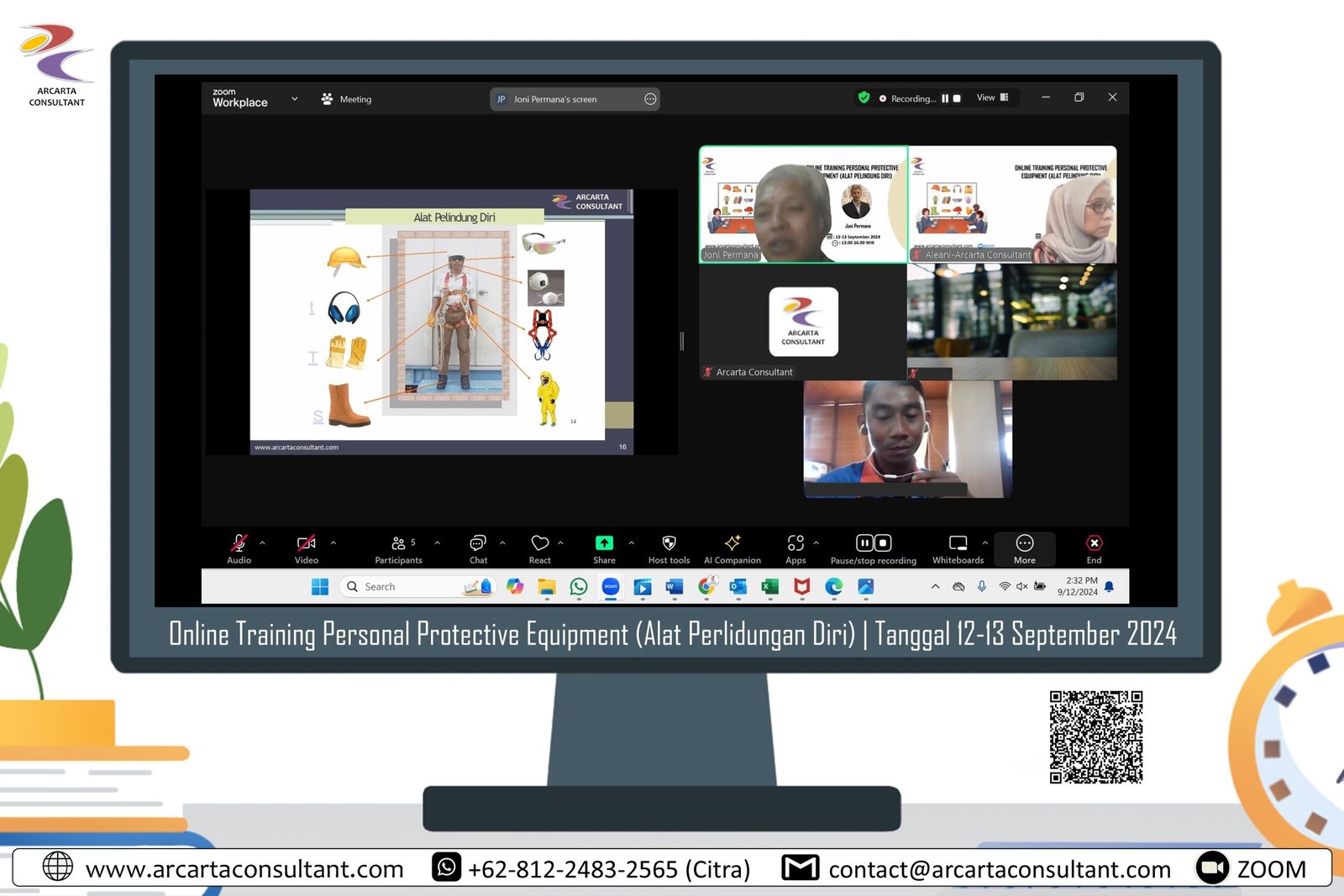1344x896 pixels.
Task: Open WhatsApp from the Windows taskbar
Action: point(579,587)
